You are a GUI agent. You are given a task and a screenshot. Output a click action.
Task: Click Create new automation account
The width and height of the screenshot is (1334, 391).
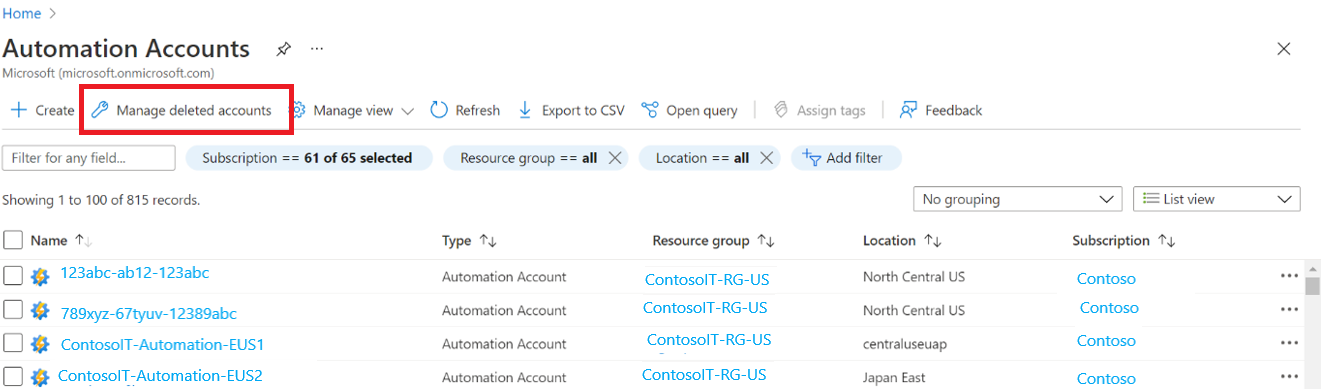pyautogui.click(x=42, y=110)
